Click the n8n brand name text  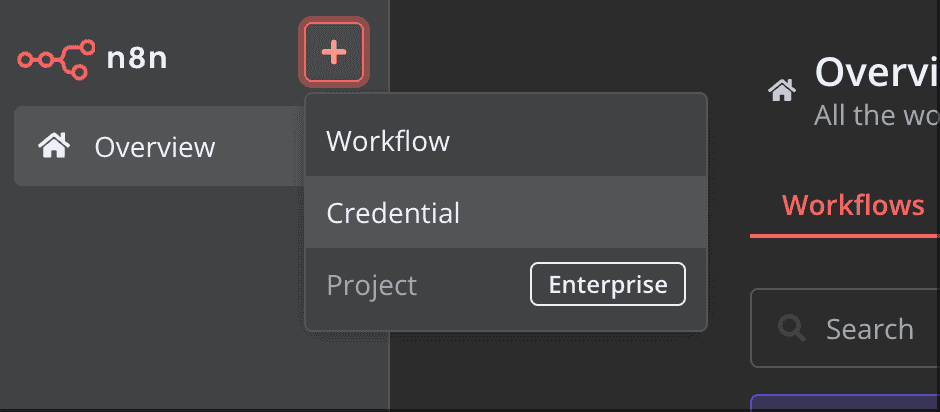coord(137,57)
